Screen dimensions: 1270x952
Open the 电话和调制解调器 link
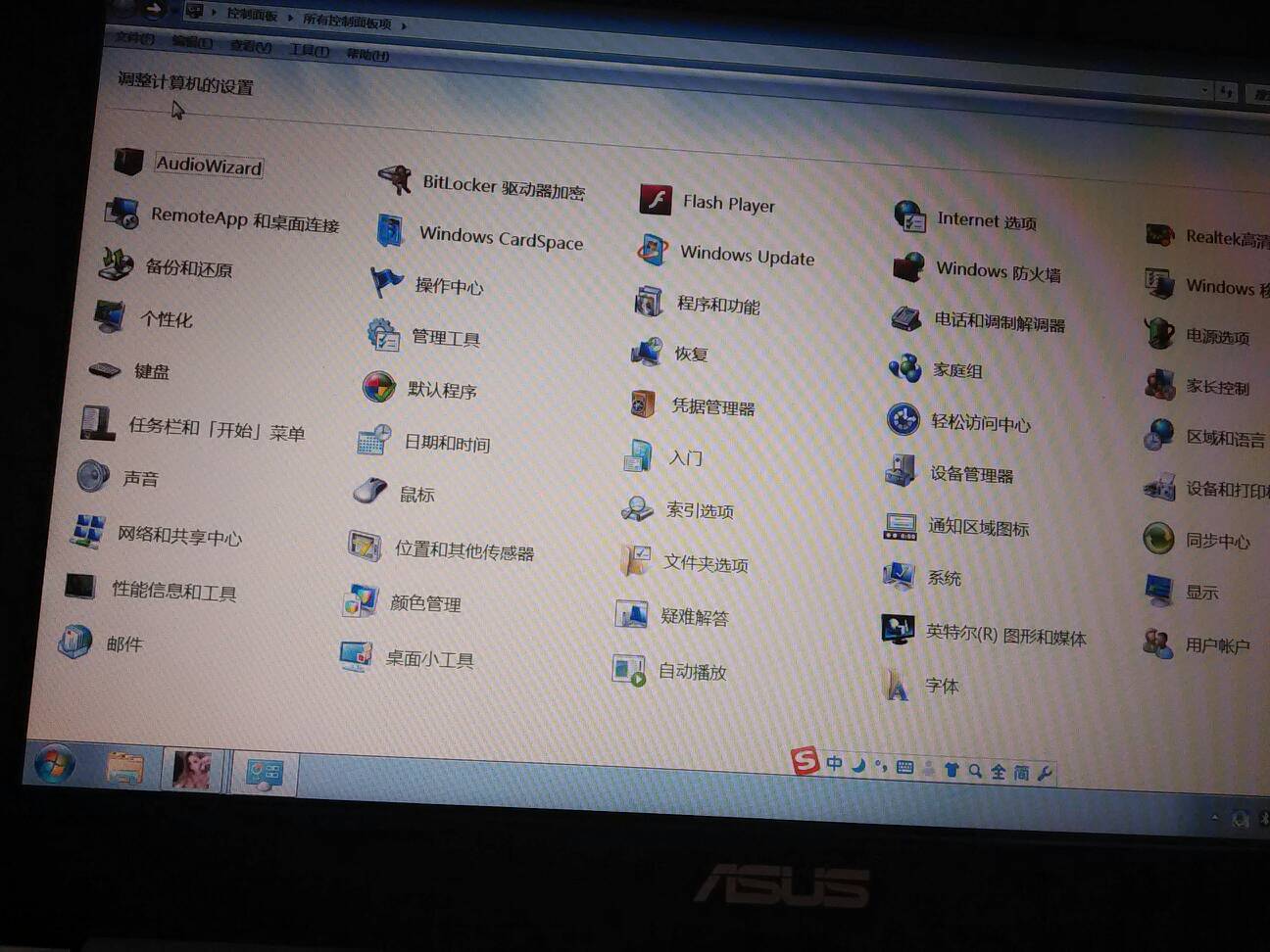coord(1000,321)
